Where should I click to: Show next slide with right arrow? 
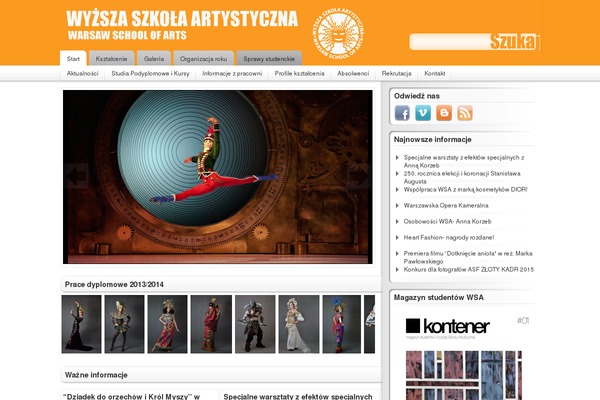pos(359,176)
